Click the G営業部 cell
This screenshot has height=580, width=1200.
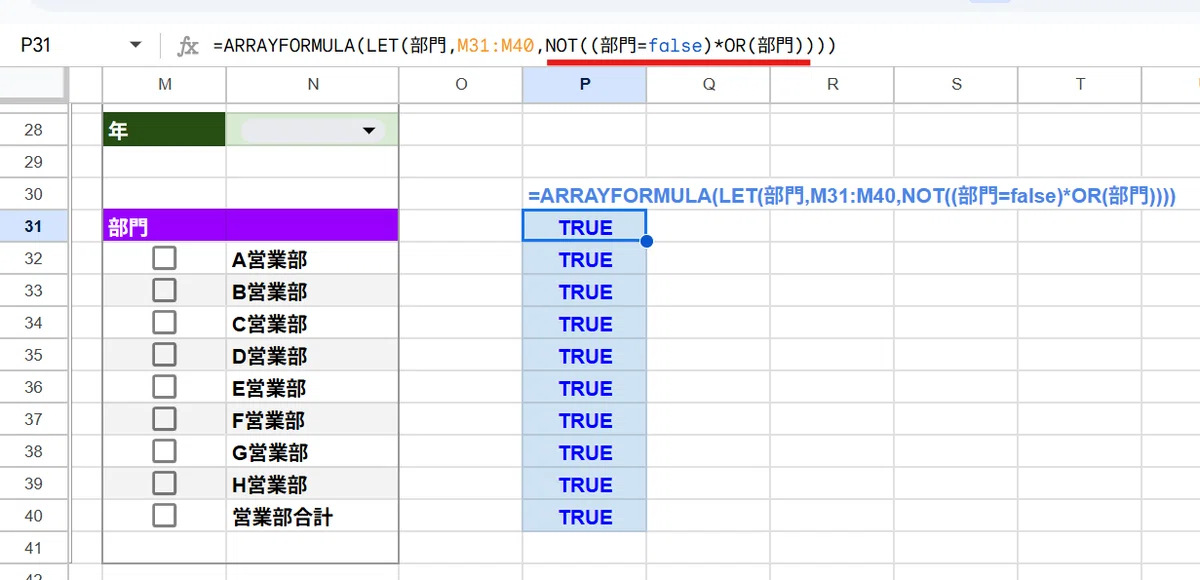point(313,451)
